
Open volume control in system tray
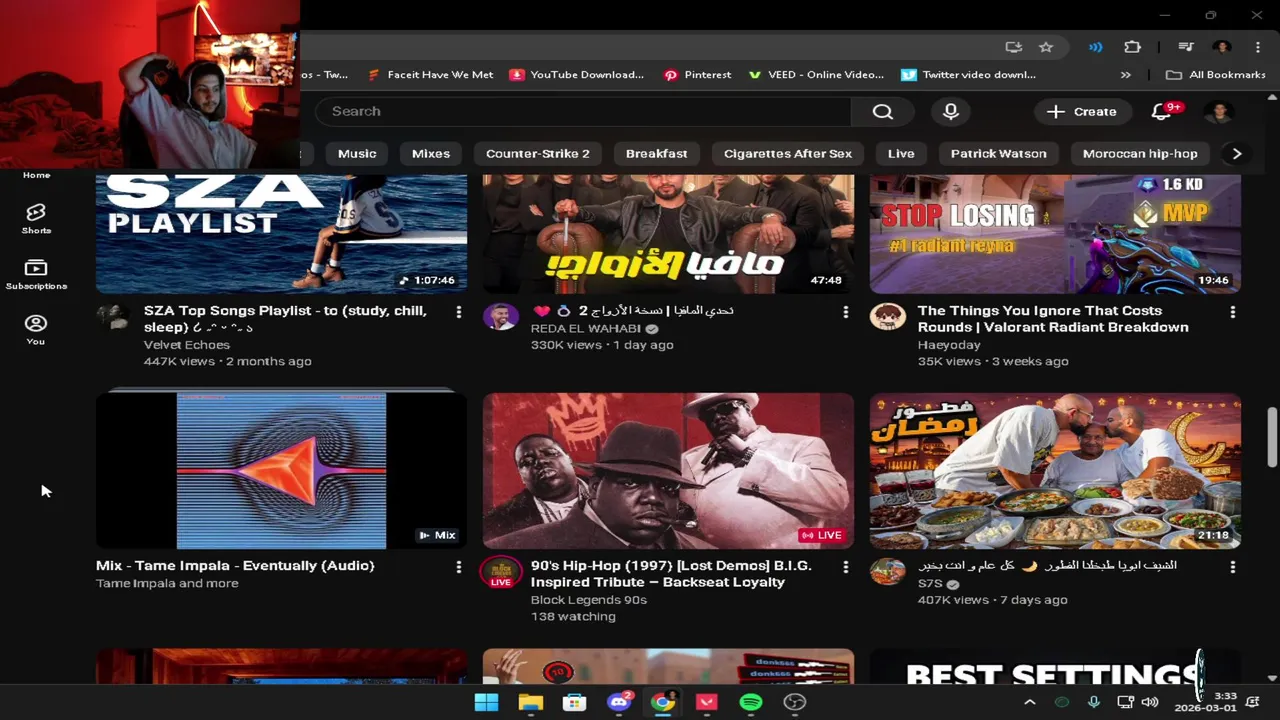tap(1150, 702)
